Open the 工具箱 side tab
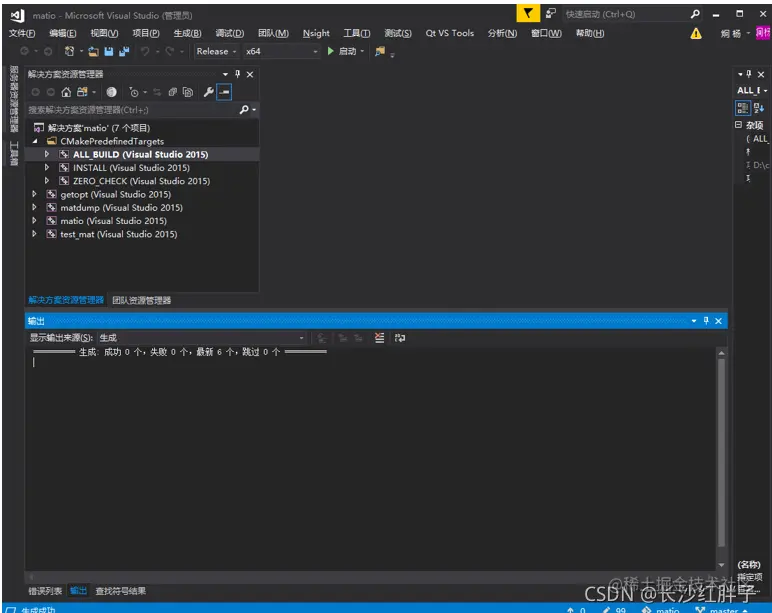 point(13,153)
